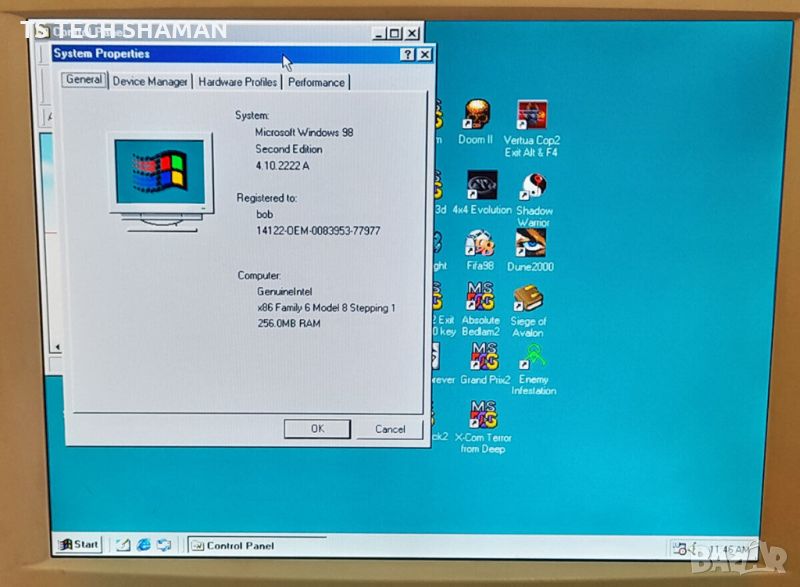Click the Control Panel taskbar button

click(x=257, y=546)
